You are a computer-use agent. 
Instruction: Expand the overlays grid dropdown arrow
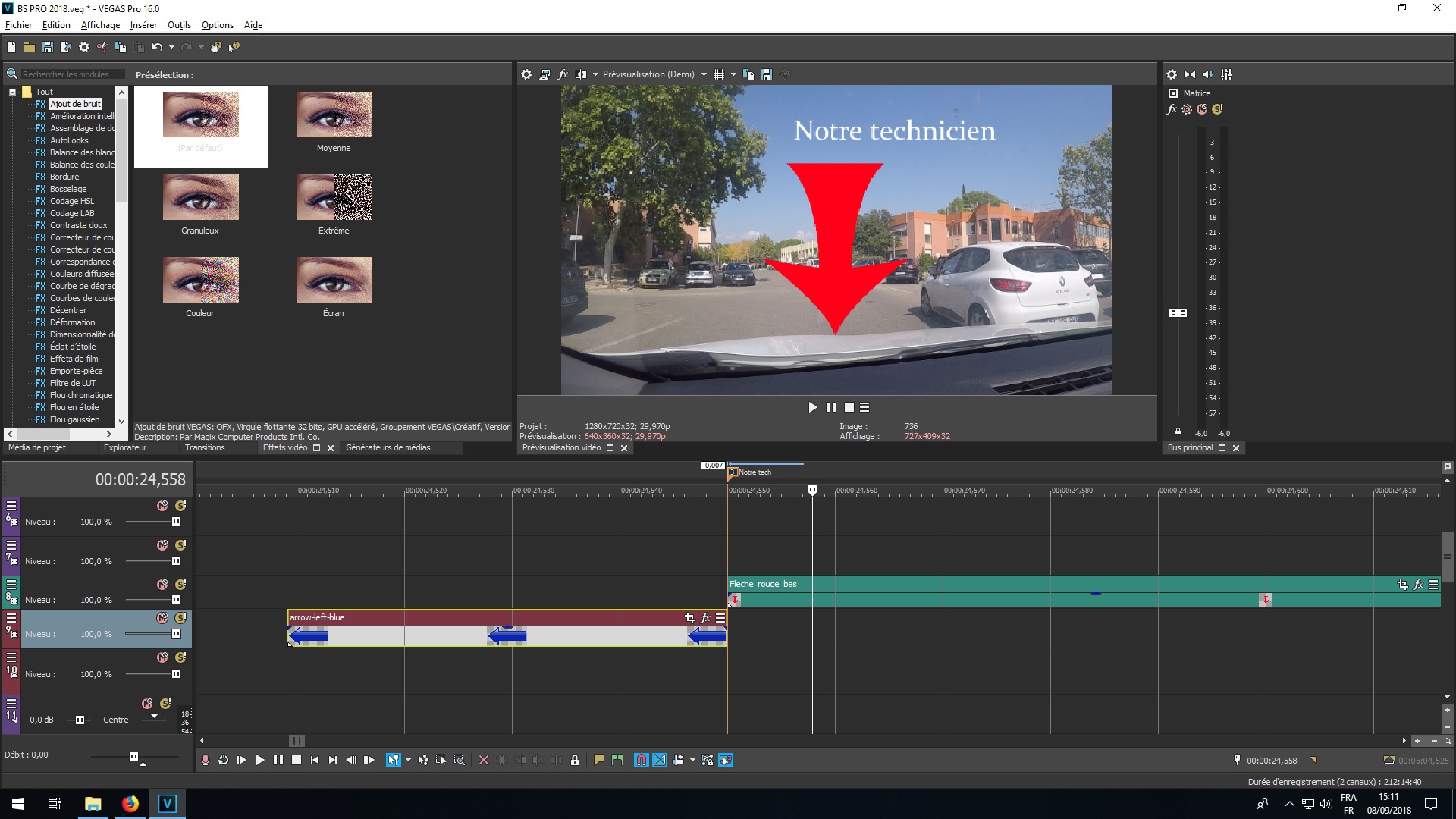(x=733, y=74)
